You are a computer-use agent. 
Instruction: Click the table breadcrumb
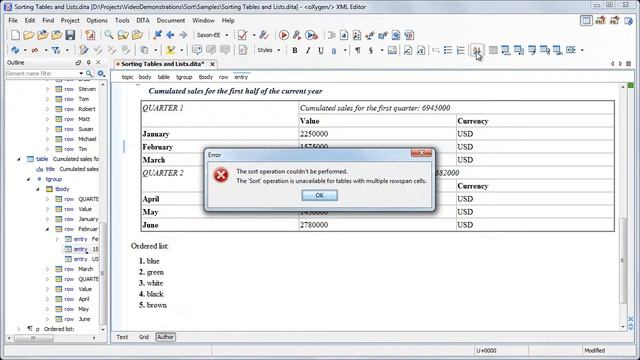coord(164,77)
